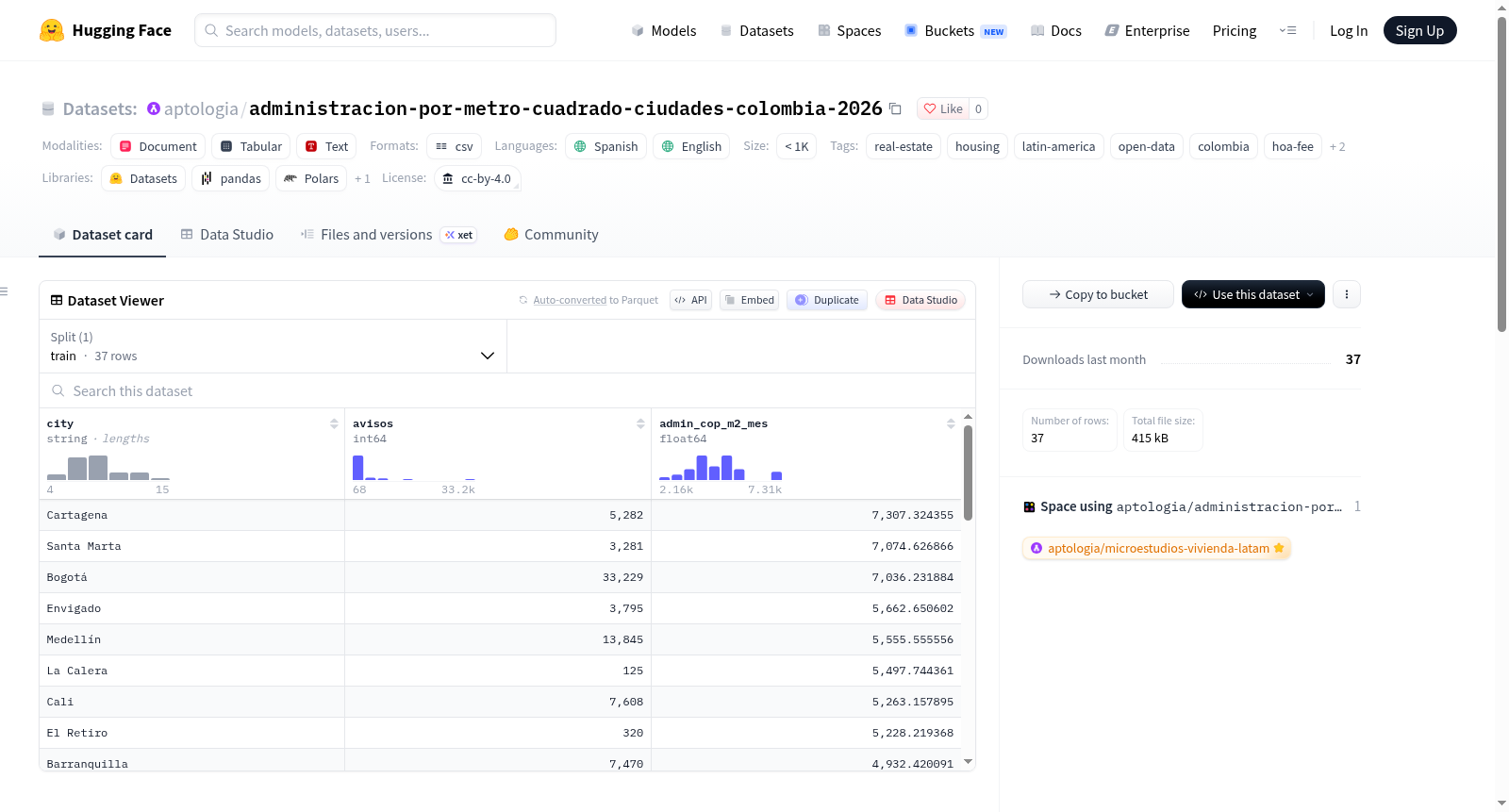Toggle the left sidebar outline icon
Image resolution: width=1509 pixels, height=812 pixels.
coord(5,291)
